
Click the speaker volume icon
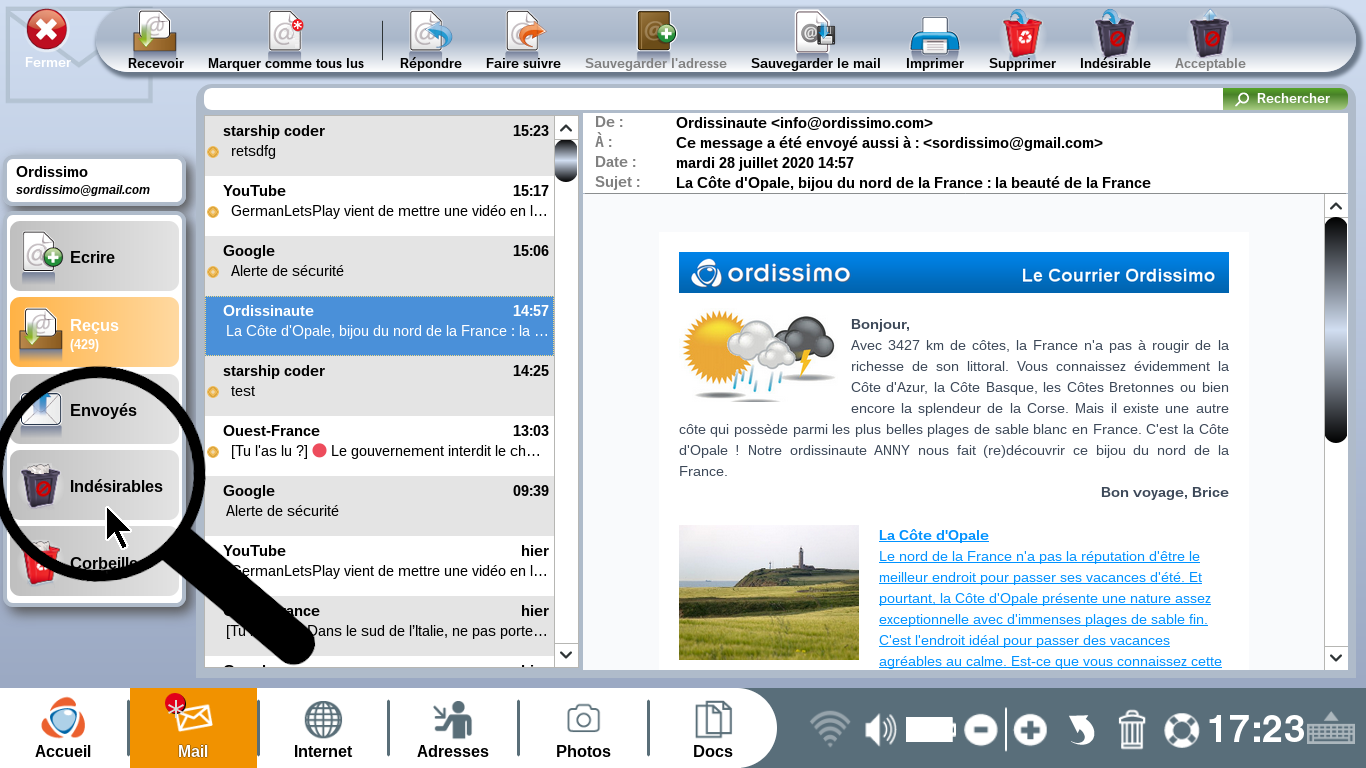pos(880,730)
